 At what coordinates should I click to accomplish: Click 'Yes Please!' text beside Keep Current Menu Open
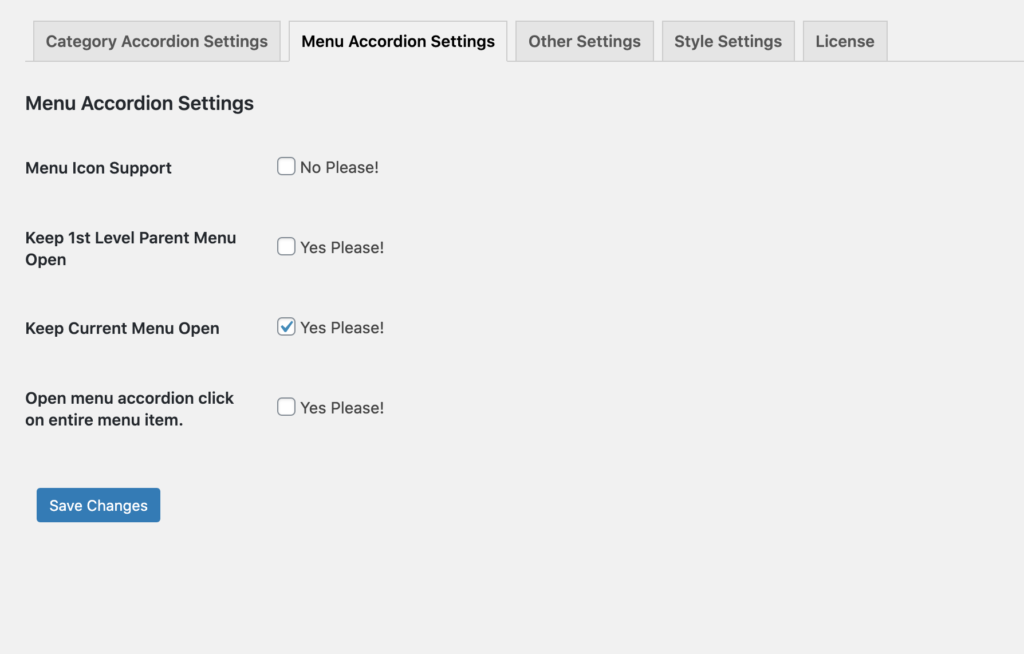(x=342, y=328)
